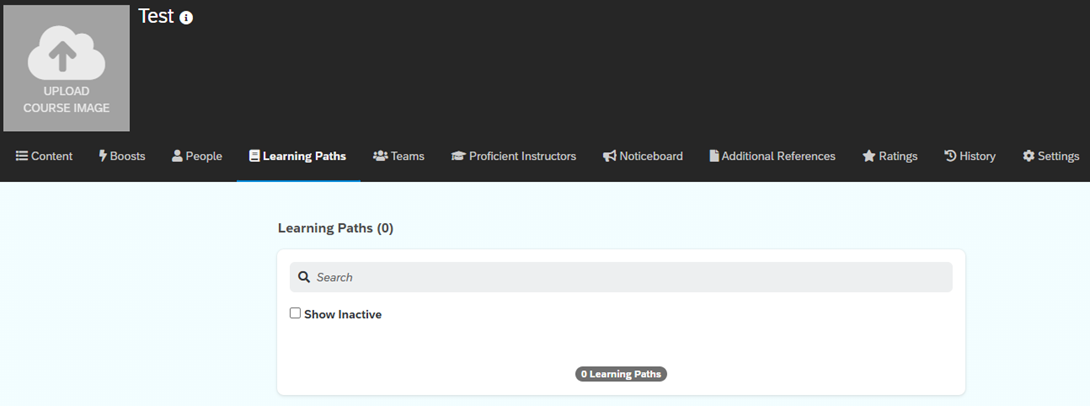Focus the Search learning paths field
Image resolution: width=1090 pixels, height=406 pixels.
[621, 277]
